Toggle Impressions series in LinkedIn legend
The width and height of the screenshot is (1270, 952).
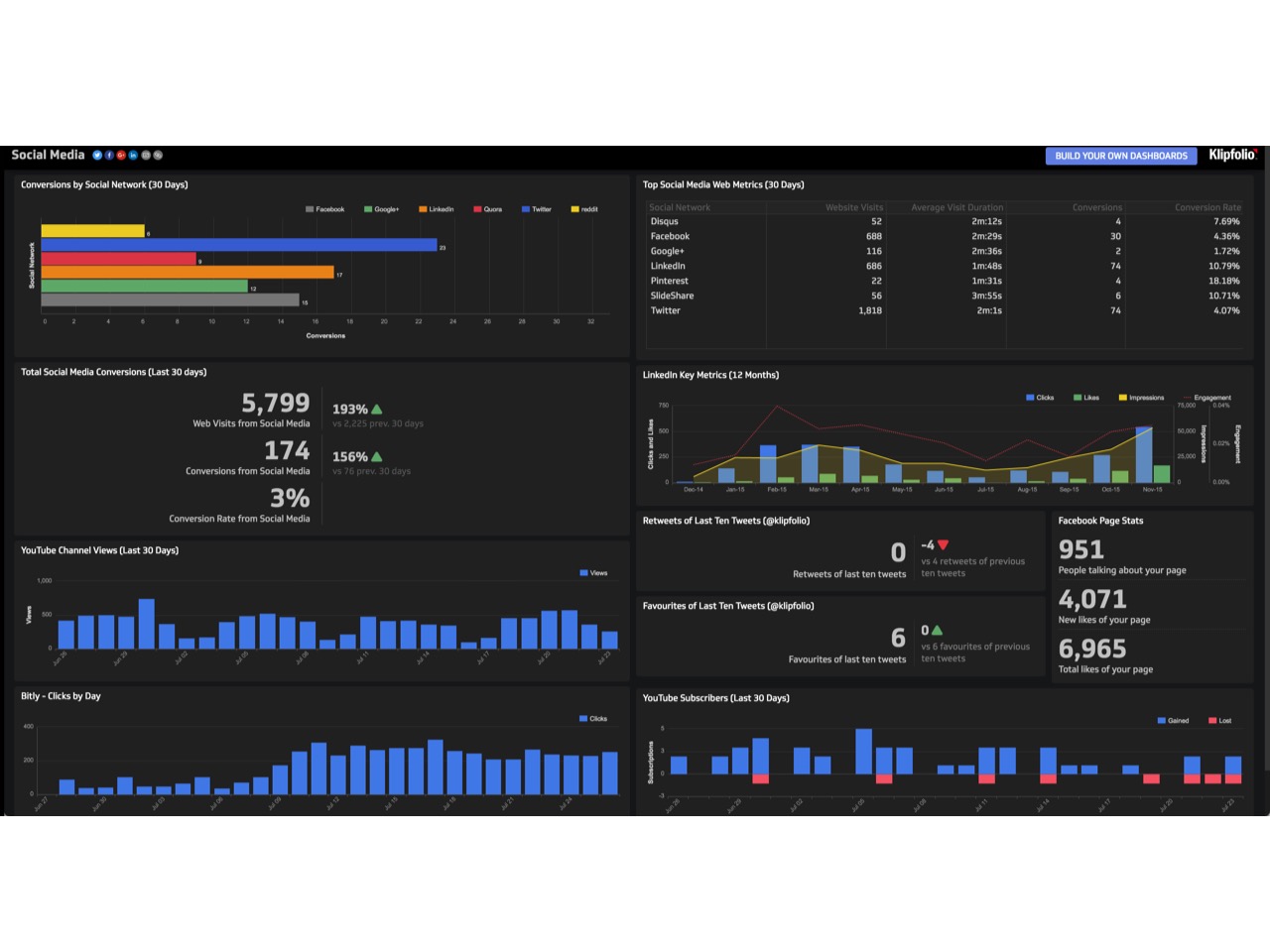(x=1142, y=398)
